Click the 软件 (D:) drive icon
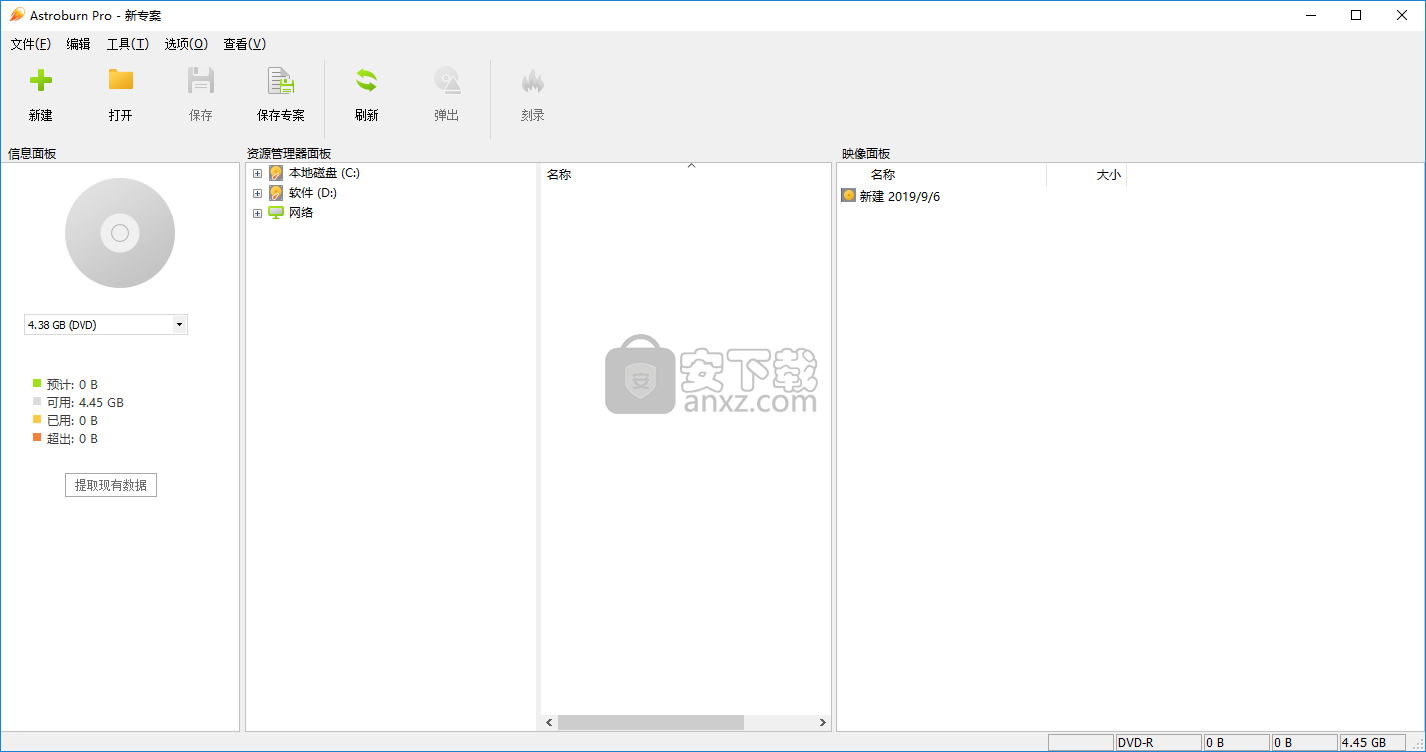The width and height of the screenshot is (1426, 752). coord(276,193)
